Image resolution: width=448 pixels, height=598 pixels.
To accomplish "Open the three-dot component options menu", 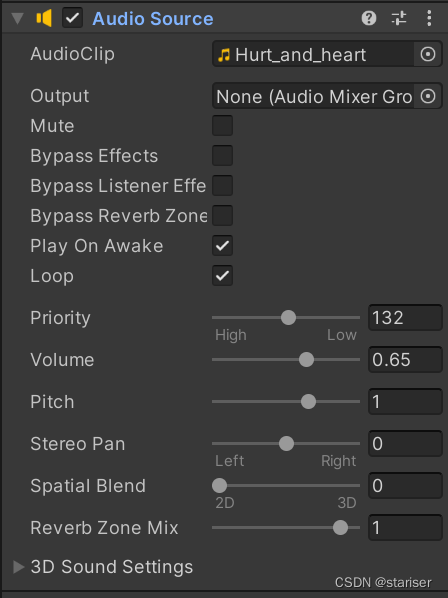I will click(x=429, y=18).
